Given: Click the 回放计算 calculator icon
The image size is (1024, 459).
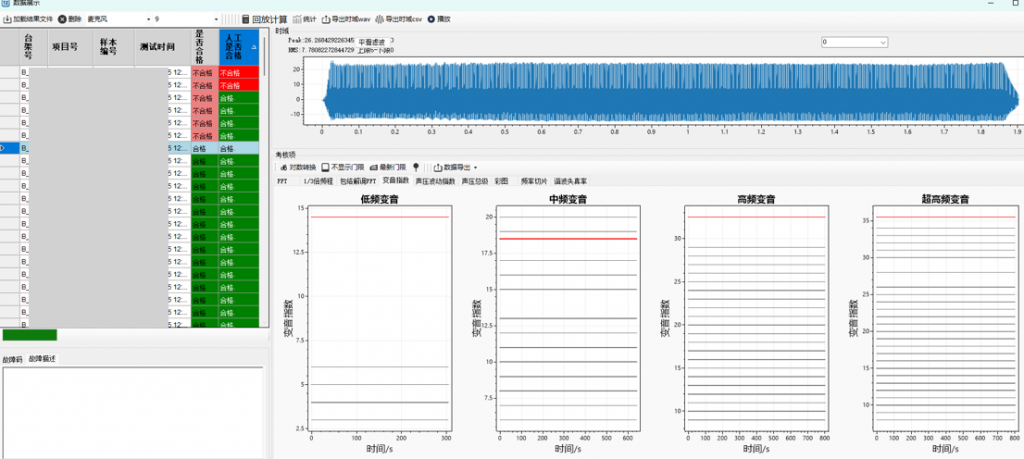Looking at the screenshot, I should coord(246,19).
